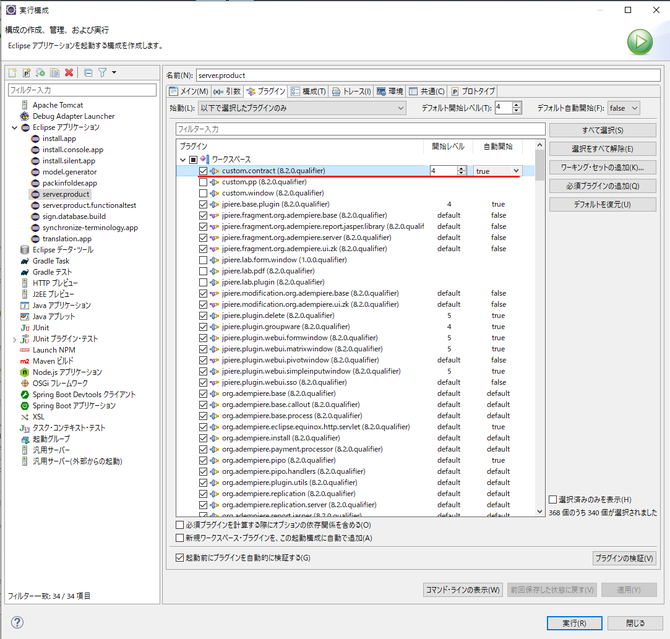Click すべて選択 button

(602, 130)
